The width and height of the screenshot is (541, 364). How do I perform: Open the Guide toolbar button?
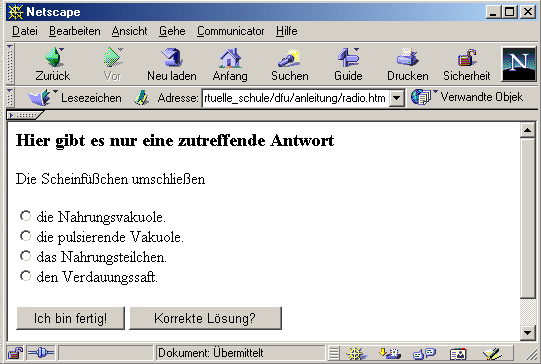coord(348,65)
